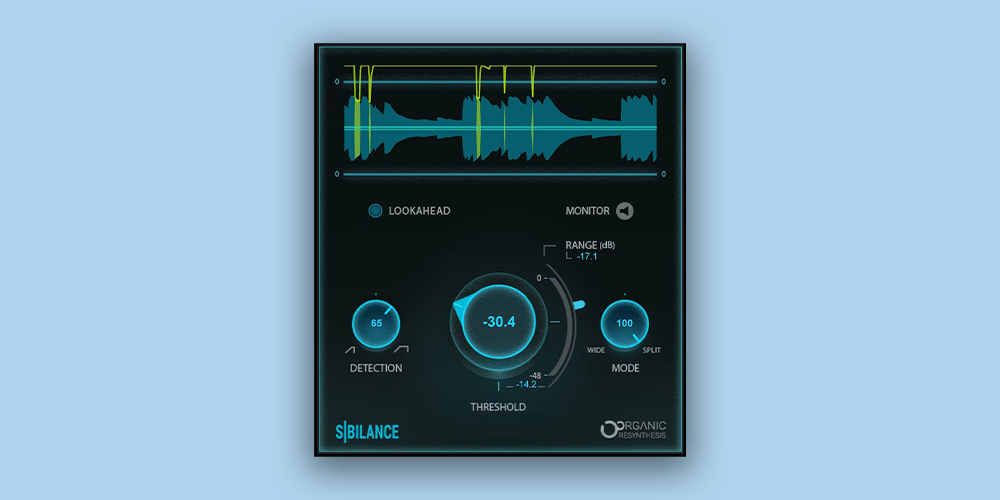Click the -48 range scale marking
Screen dimensions: 1000x500
(534, 376)
